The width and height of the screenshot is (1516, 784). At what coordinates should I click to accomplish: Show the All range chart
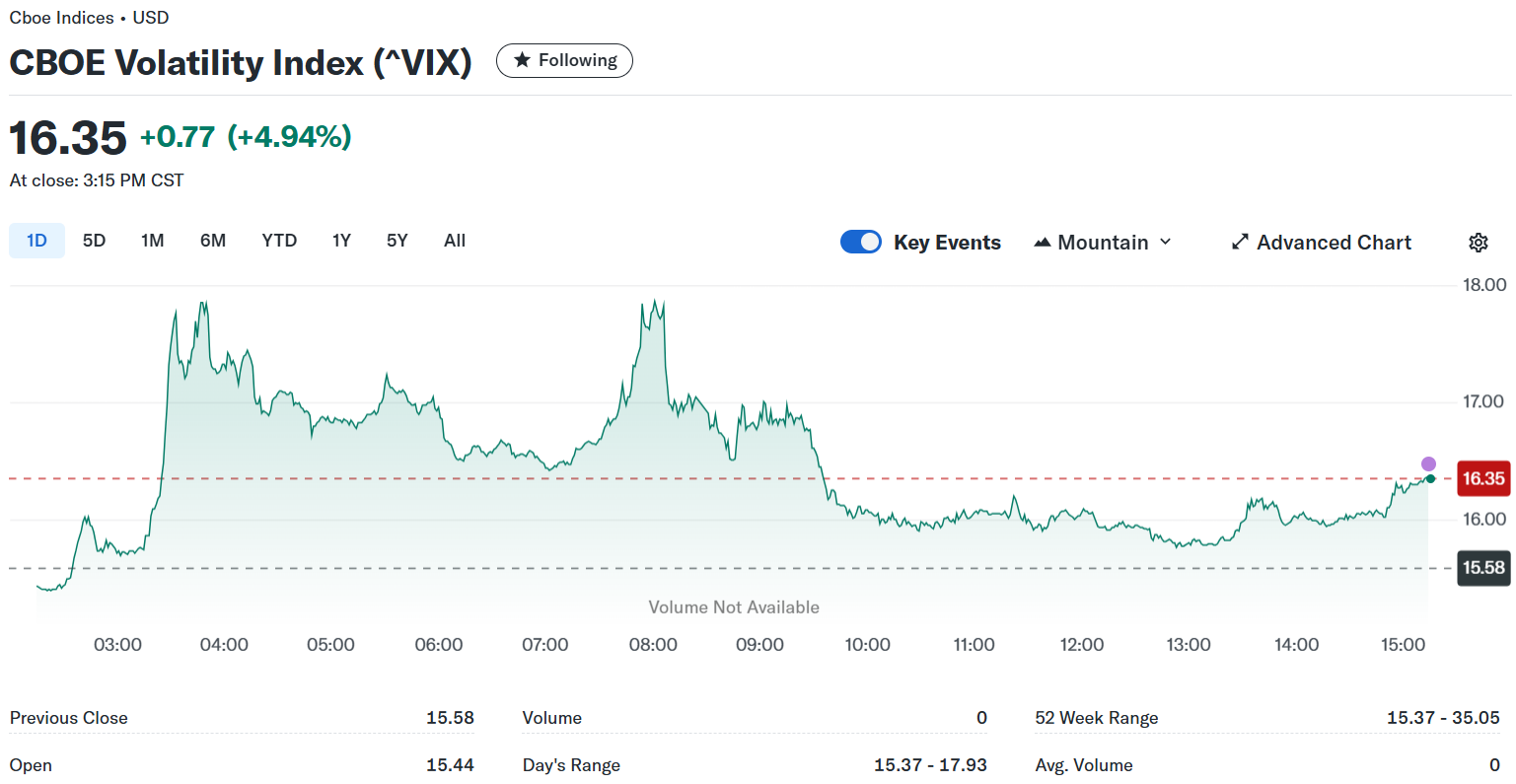tap(455, 241)
